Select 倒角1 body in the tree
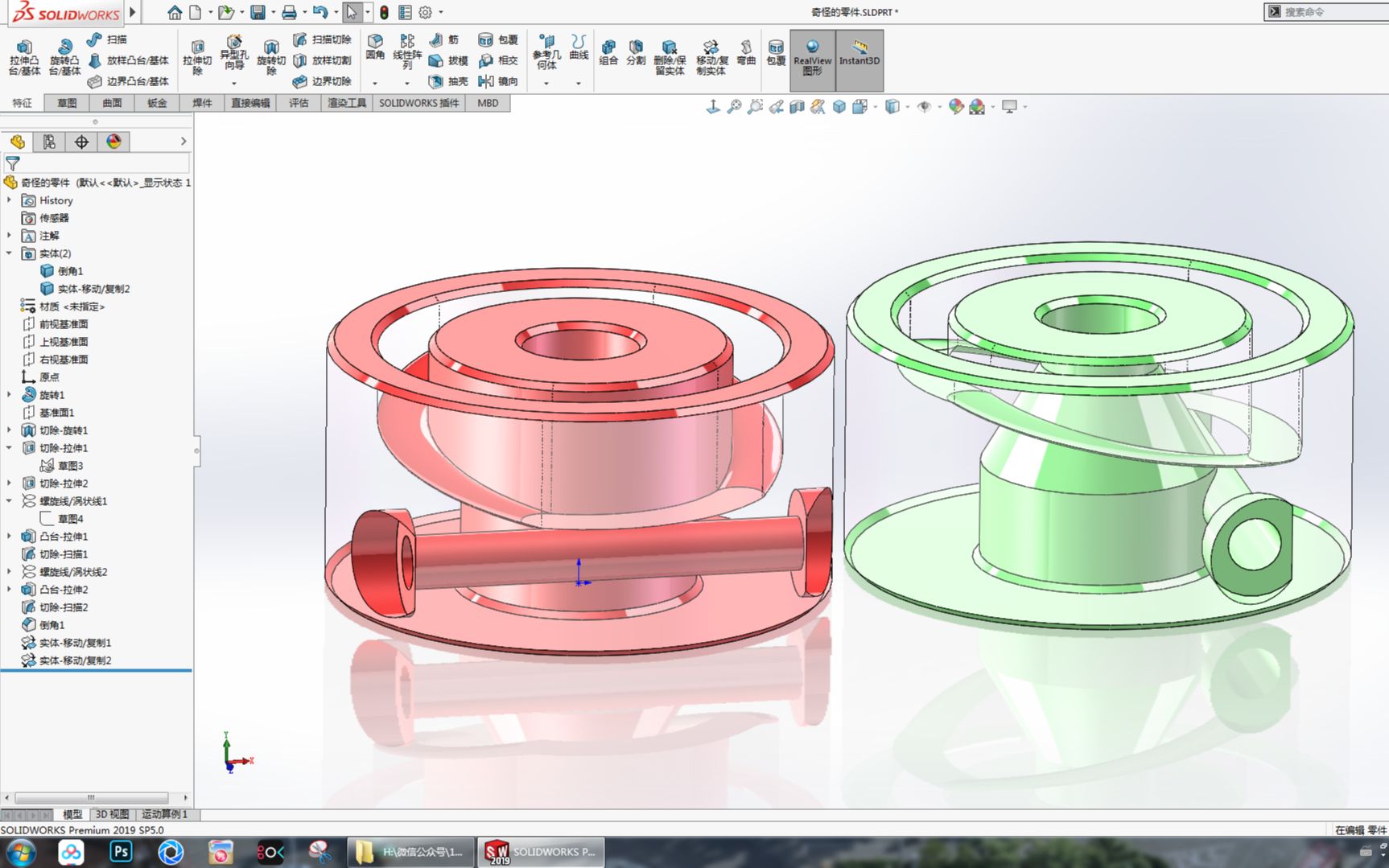Image resolution: width=1389 pixels, height=868 pixels. (x=62, y=271)
